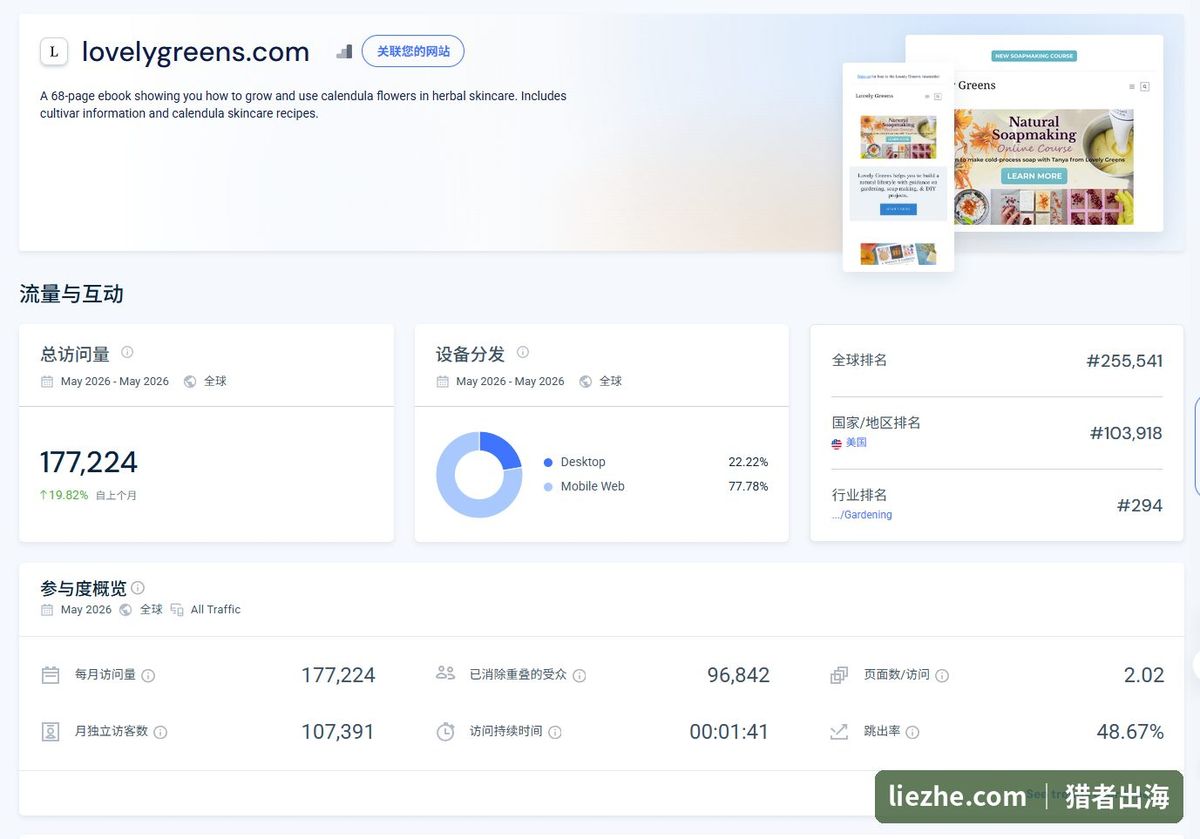Screen dimensions: 1200x839
Task: Click the May 2026 date in 参与度概览
Action: tap(86, 610)
